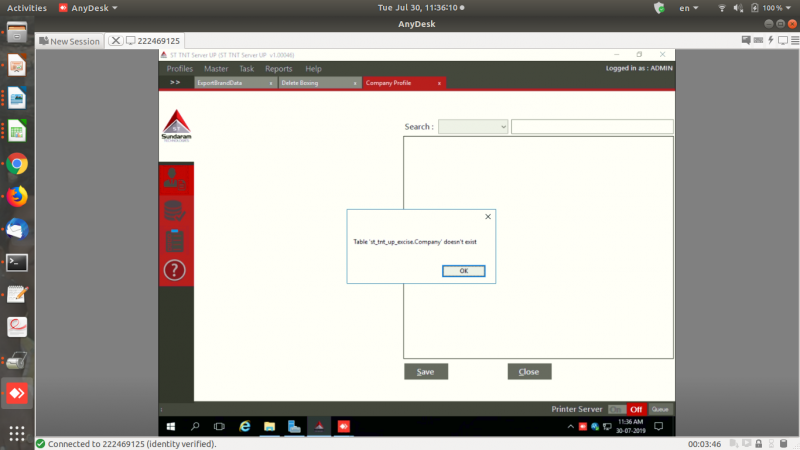Open AnyDesk actions lightning icon
This screenshot has height=450, width=800.
pyautogui.click(x=771, y=40)
